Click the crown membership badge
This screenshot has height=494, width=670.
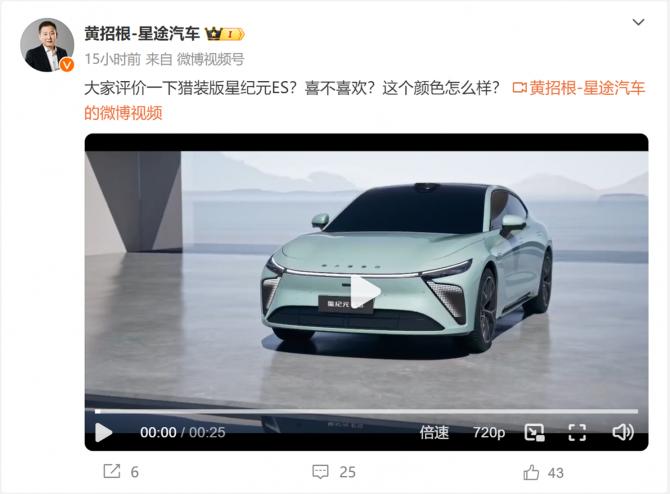(225, 34)
